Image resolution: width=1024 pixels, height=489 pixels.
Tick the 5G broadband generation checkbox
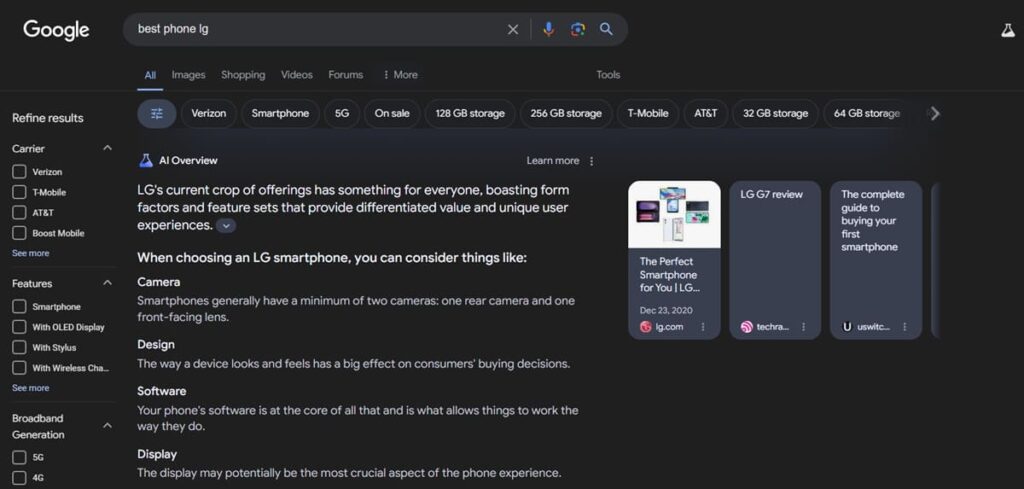click(x=19, y=457)
